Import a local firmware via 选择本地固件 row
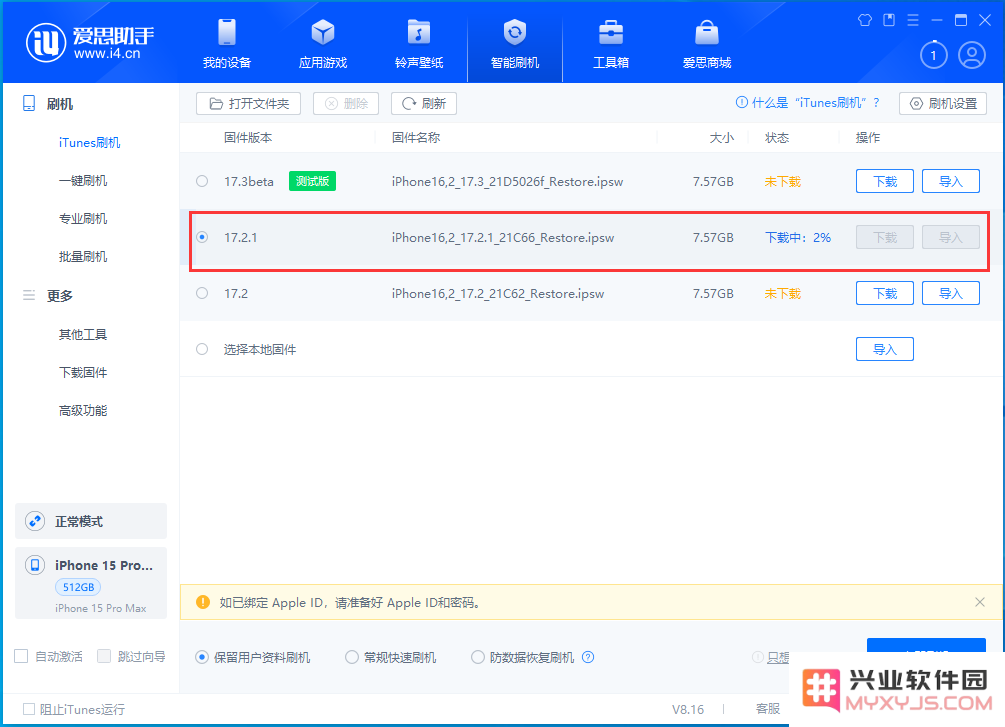Screen dimensions: 1005x727 885,349
